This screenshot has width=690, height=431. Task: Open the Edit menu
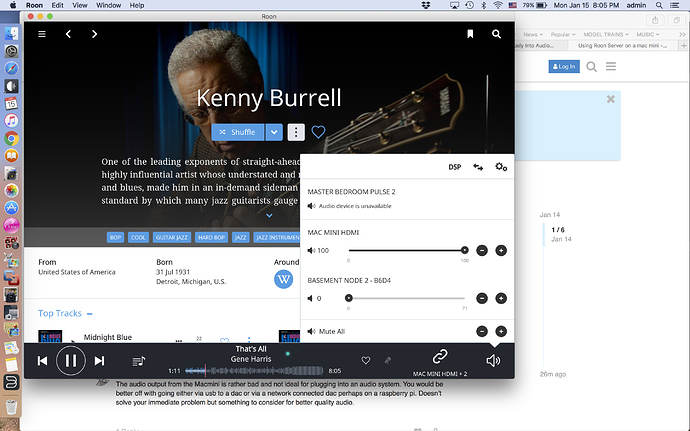point(57,5)
